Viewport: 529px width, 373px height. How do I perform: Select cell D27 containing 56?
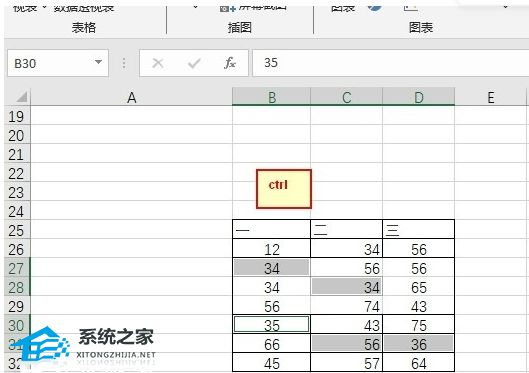tap(419, 268)
